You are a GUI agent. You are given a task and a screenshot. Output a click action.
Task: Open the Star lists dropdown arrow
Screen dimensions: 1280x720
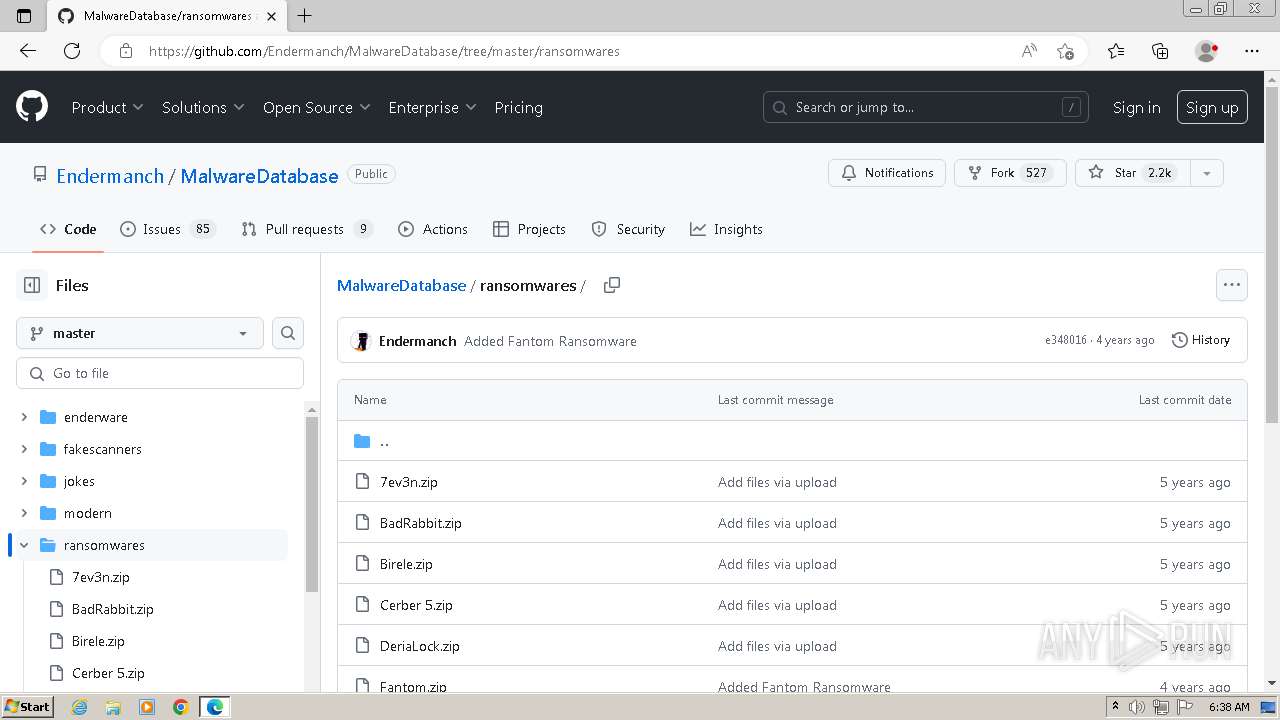tap(1207, 173)
